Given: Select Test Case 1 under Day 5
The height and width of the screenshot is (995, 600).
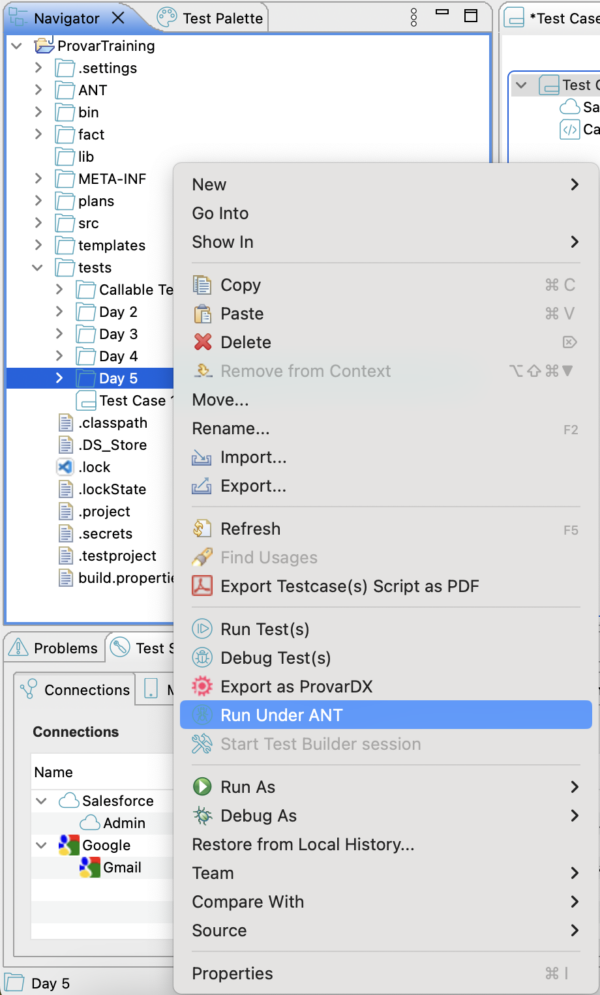Looking at the screenshot, I should [x=122, y=400].
